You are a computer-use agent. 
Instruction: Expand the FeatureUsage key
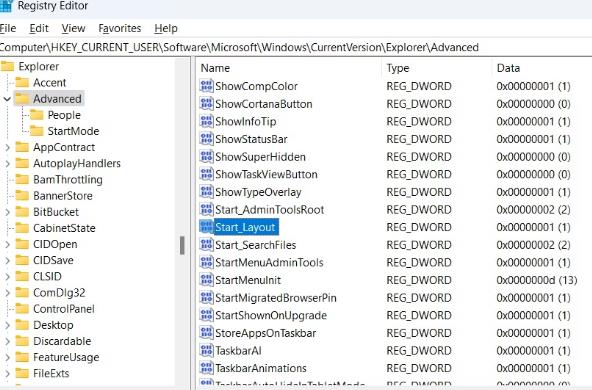coord(7,357)
